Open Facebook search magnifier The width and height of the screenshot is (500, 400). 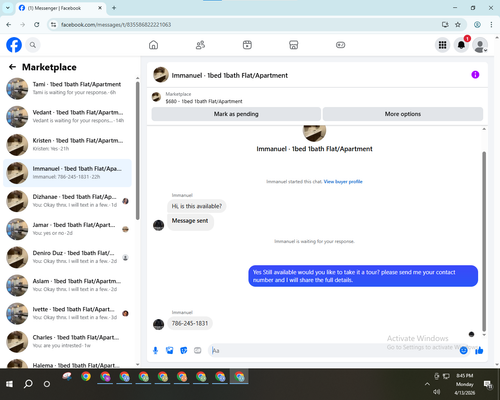tap(33, 45)
